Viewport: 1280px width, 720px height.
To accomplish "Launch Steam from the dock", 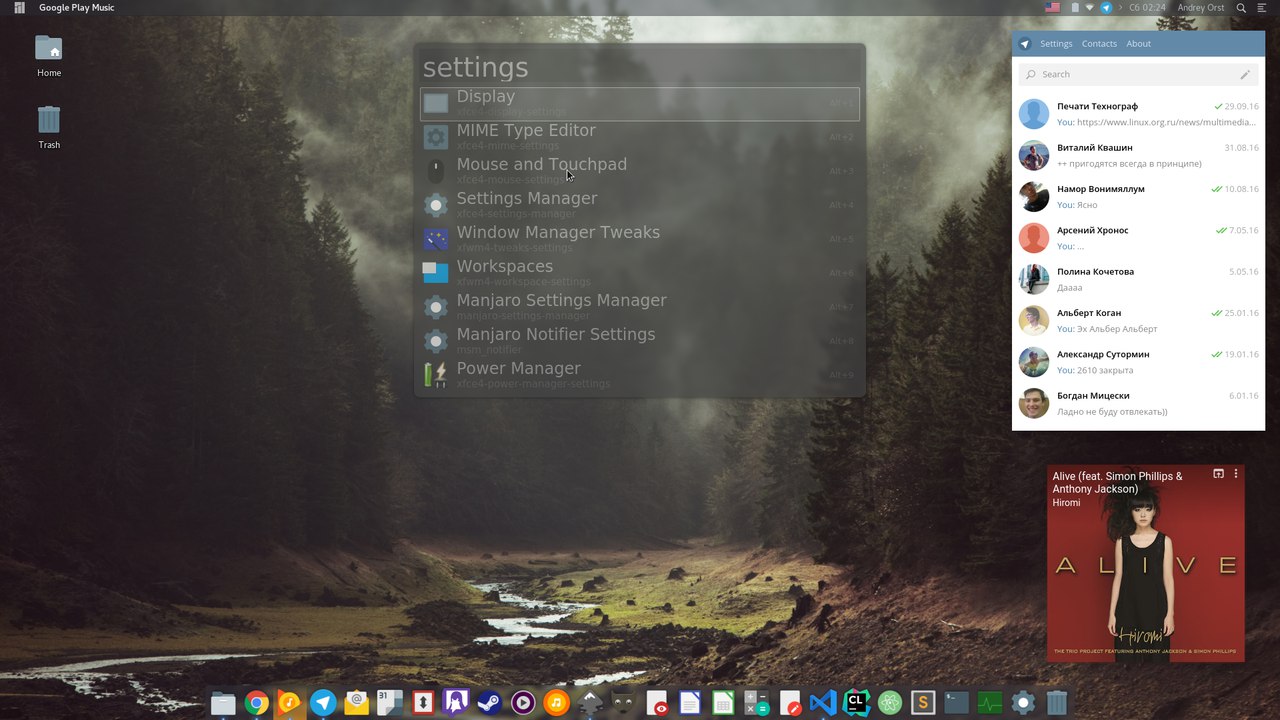I will pyautogui.click(x=488, y=702).
